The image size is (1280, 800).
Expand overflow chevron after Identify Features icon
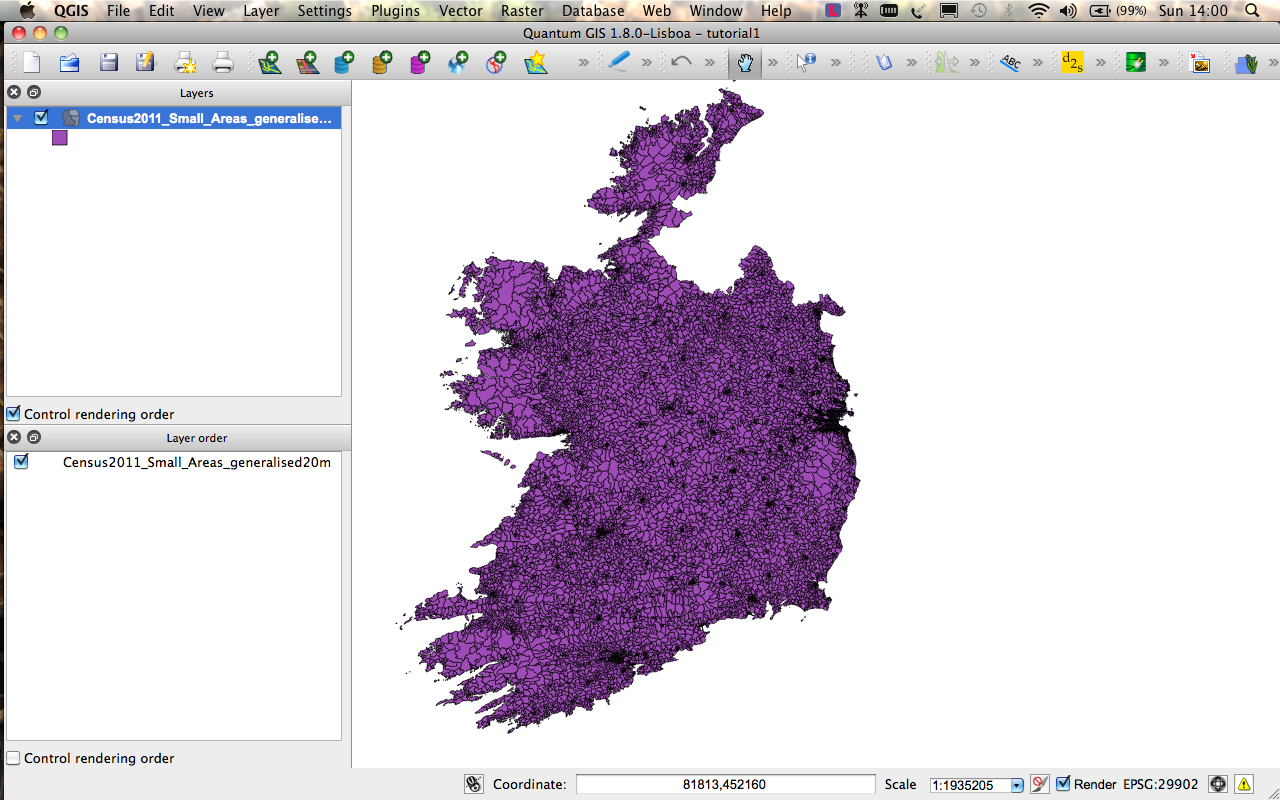pos(835,62)
